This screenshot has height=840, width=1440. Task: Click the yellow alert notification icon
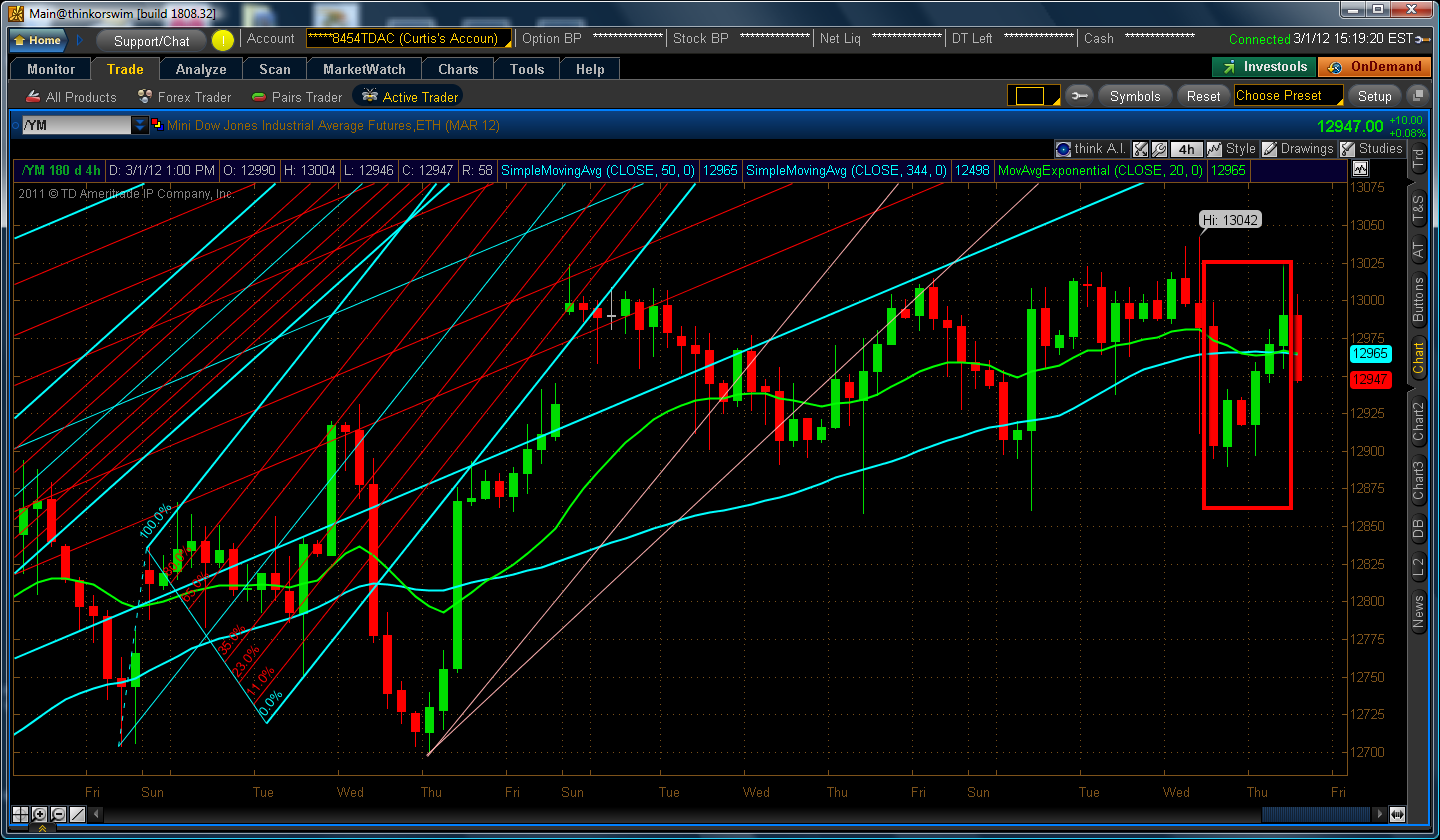point(222,40)
